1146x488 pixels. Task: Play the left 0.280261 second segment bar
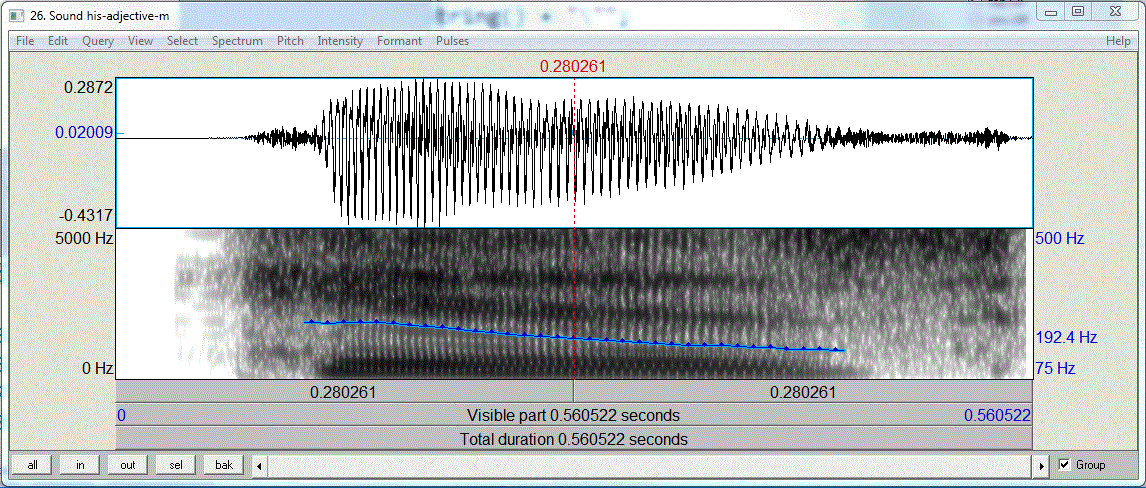pyautogui.click(x=344, y=392)
